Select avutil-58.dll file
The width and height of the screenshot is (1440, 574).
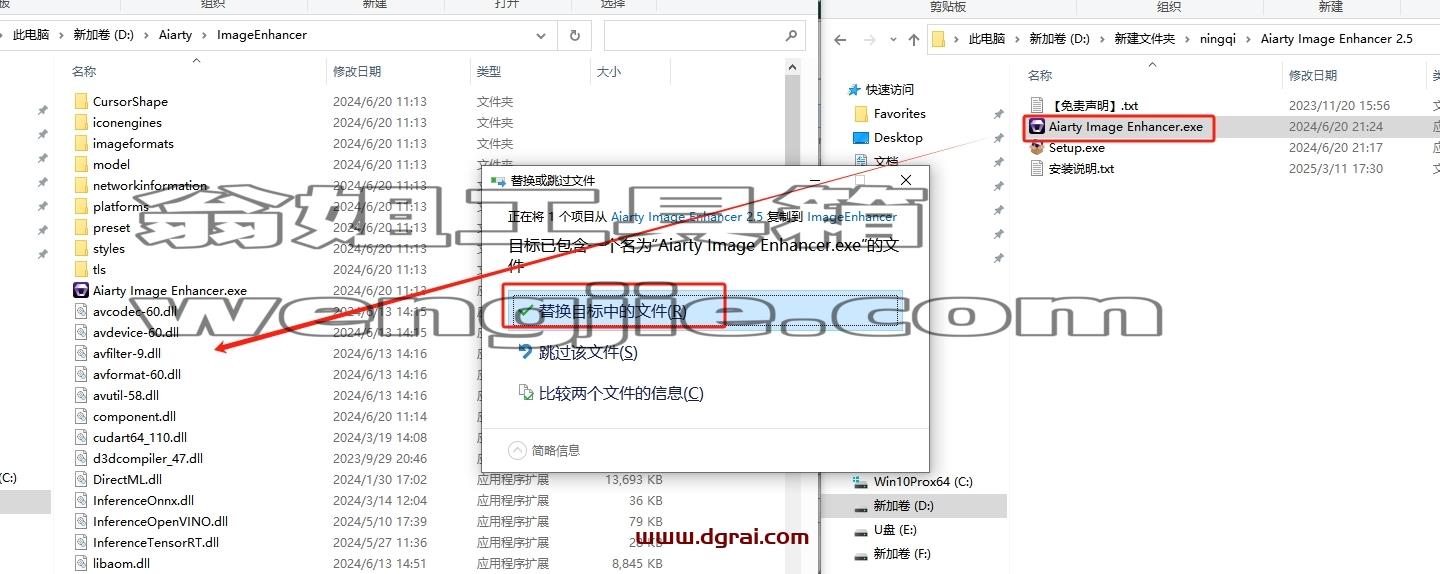coord(126,395)
